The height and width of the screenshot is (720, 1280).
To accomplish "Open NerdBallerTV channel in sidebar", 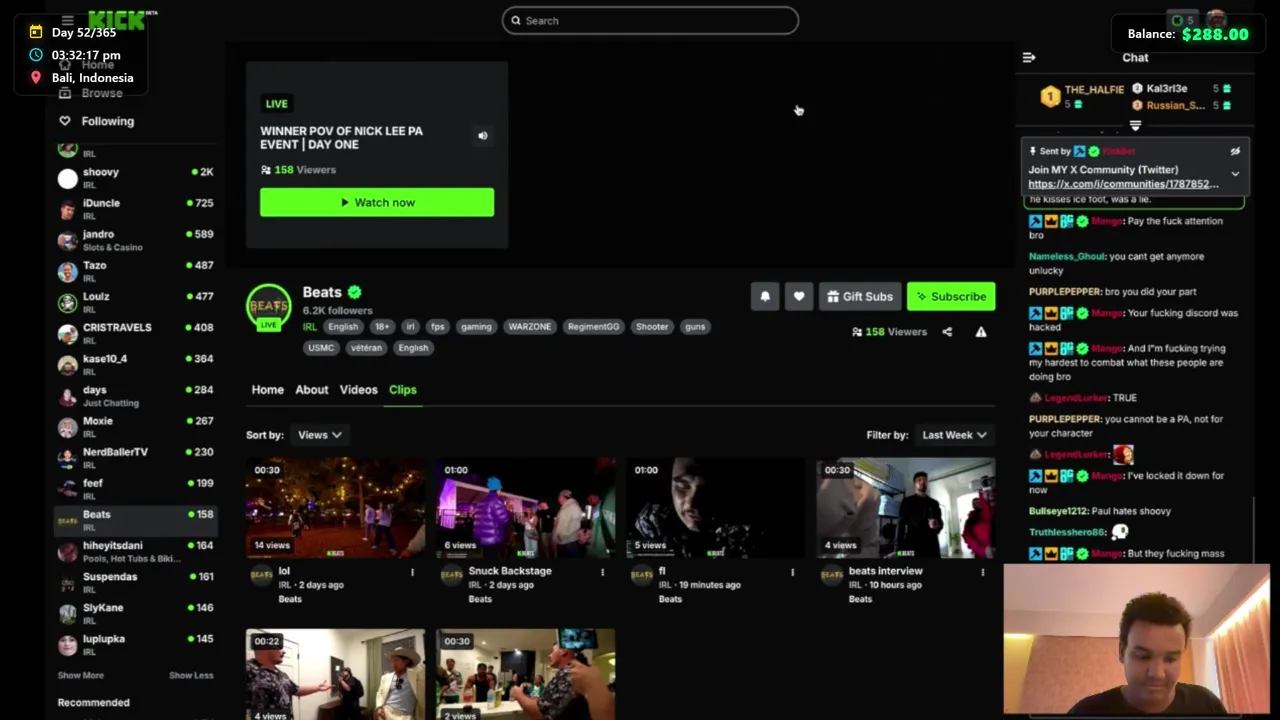I will 135,458.
